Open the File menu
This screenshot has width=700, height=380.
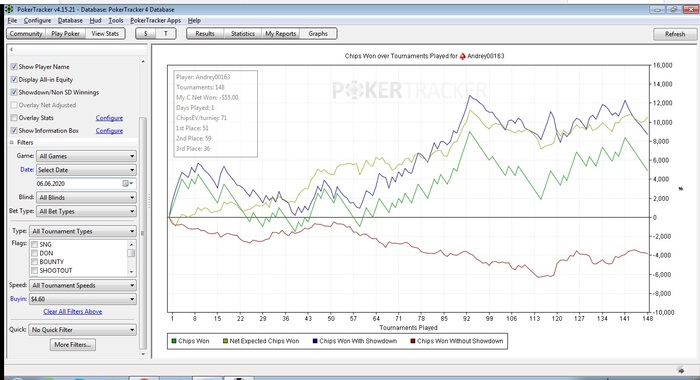point(12,21)
